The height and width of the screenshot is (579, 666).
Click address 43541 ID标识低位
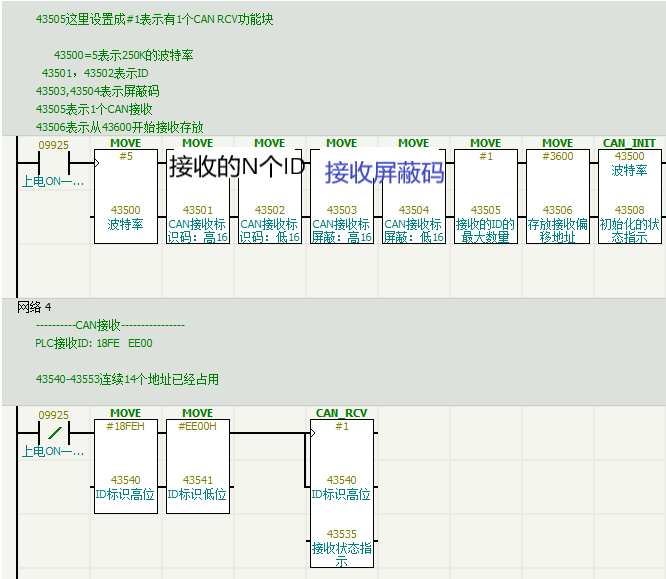pos(198,487)
